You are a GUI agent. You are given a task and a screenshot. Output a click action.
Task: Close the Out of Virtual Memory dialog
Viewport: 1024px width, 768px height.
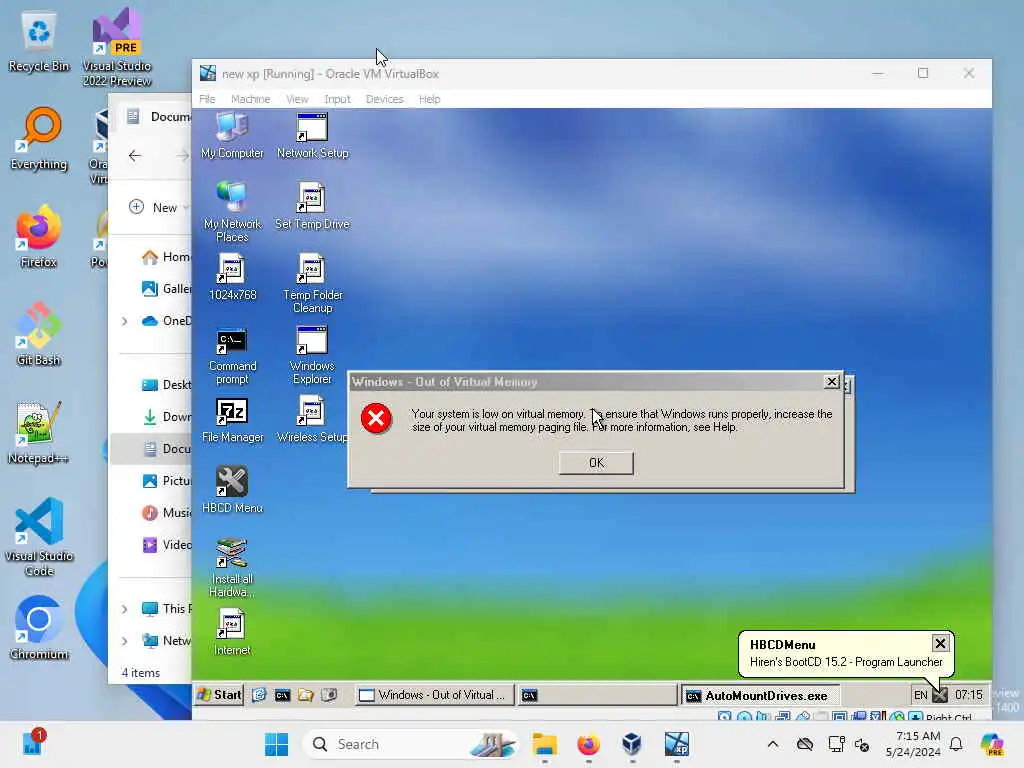click(x=831, y=381)
